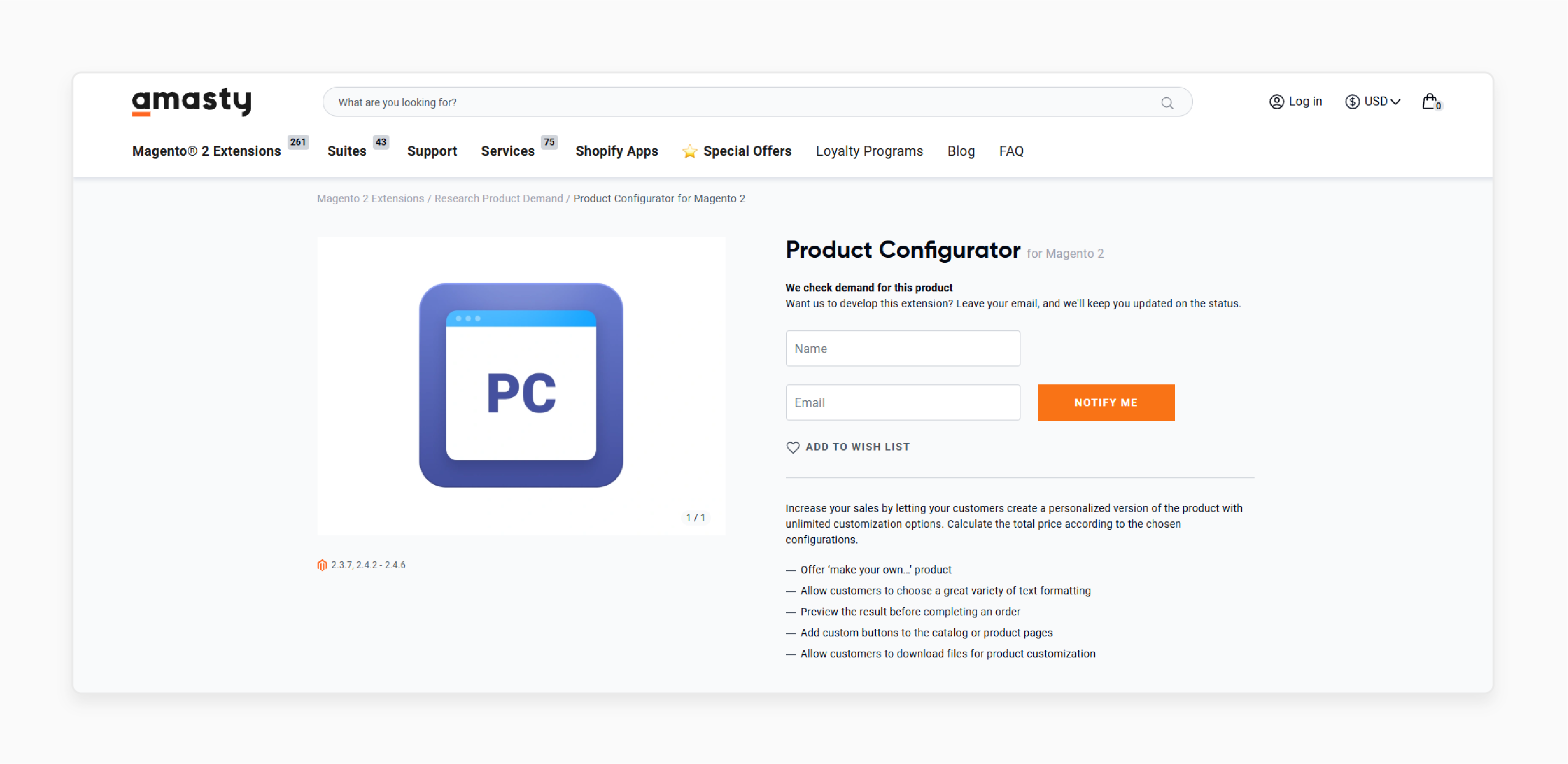Click the Log in user icon
This screenshot has width=1568, height=764.
1277,102
